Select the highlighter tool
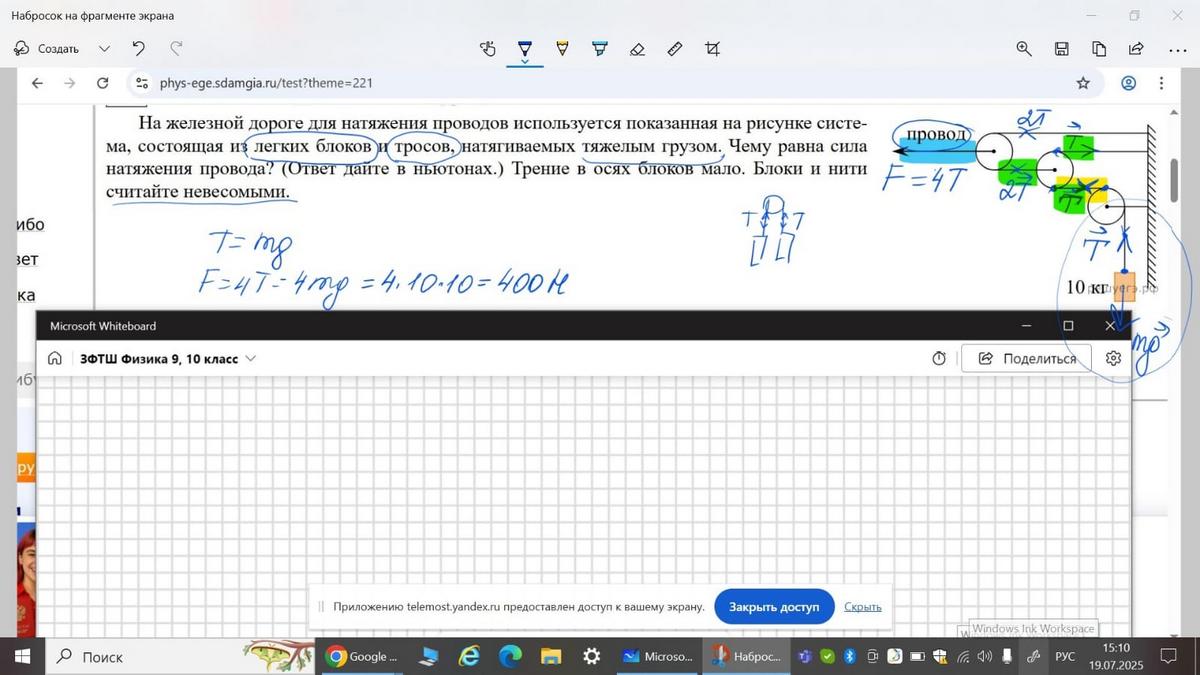The width and height of the screenshot is (1200, 675). pyautogui.click(x=600, y=49)
